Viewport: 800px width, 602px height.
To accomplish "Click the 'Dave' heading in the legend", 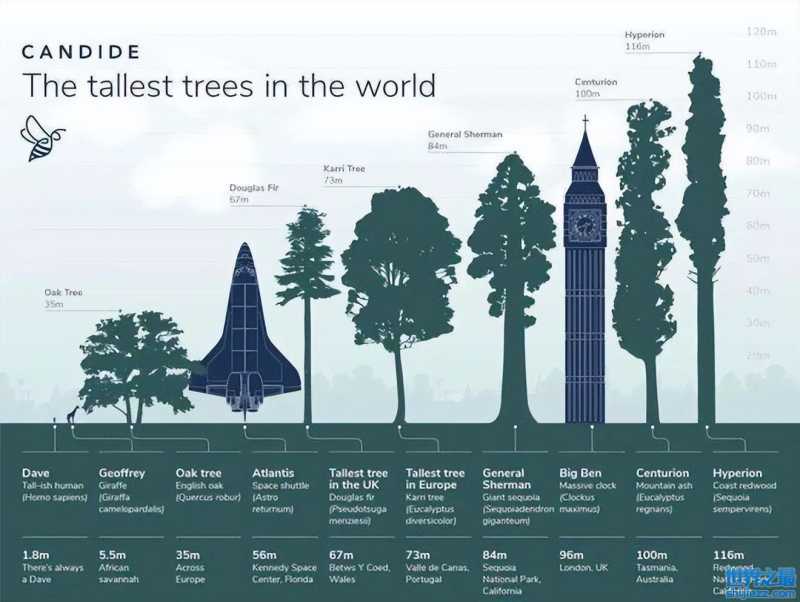I will point(36,473).
